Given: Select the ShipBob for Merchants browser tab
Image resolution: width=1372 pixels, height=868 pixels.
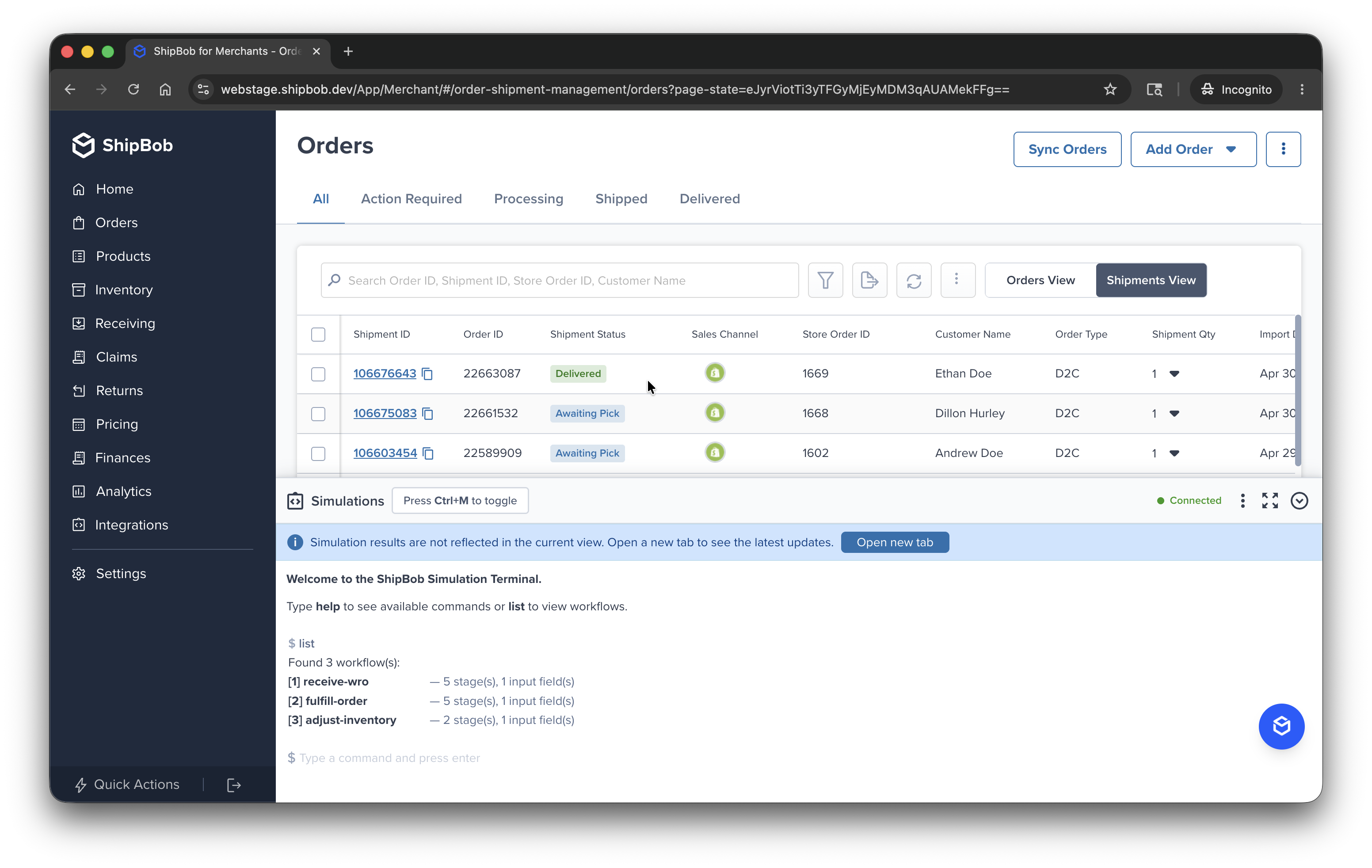Looking at the screenshot, I should coord(228,51).
